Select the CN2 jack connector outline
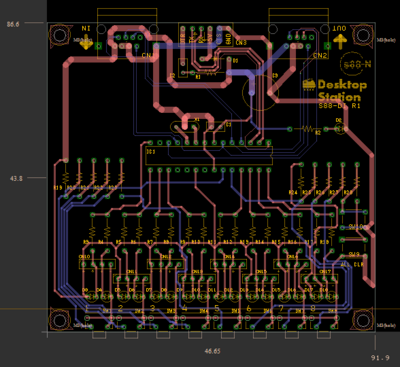Screen dimensions: 400x367 (x=298, y=34)
